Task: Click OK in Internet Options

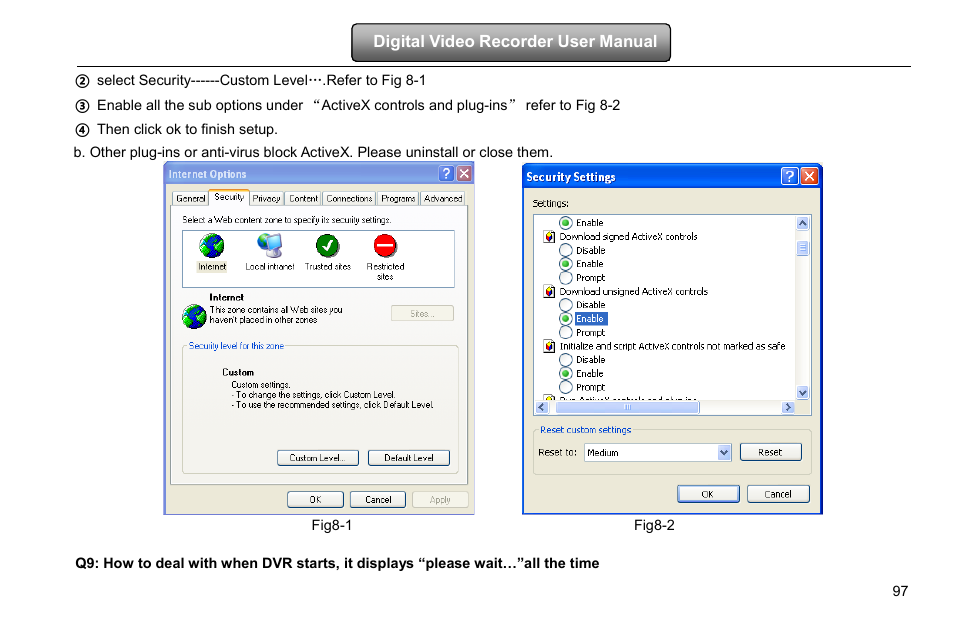Action: tap(315, 500)
